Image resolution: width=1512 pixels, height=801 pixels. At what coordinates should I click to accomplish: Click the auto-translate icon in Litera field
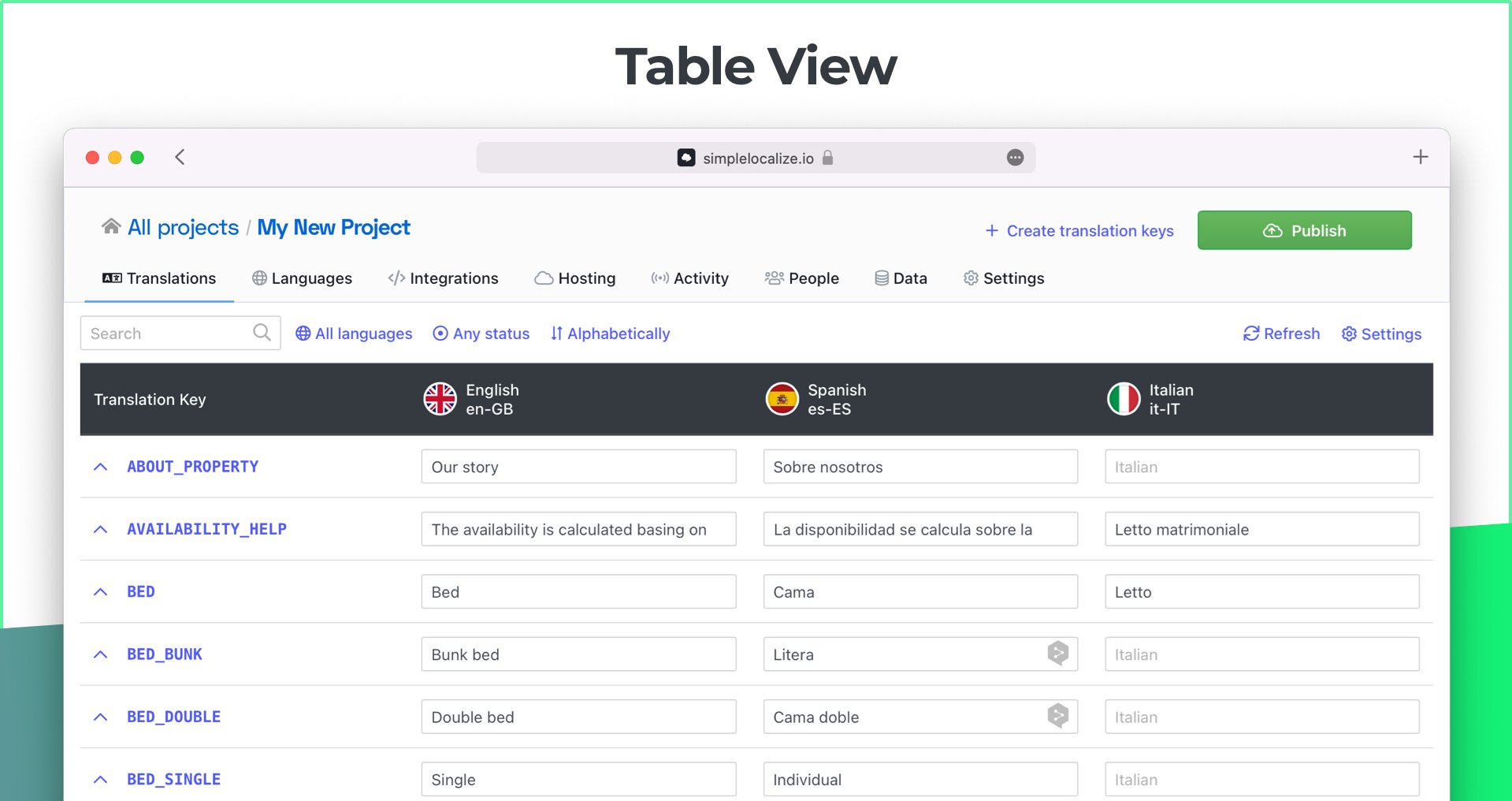tap(1057, 653)
